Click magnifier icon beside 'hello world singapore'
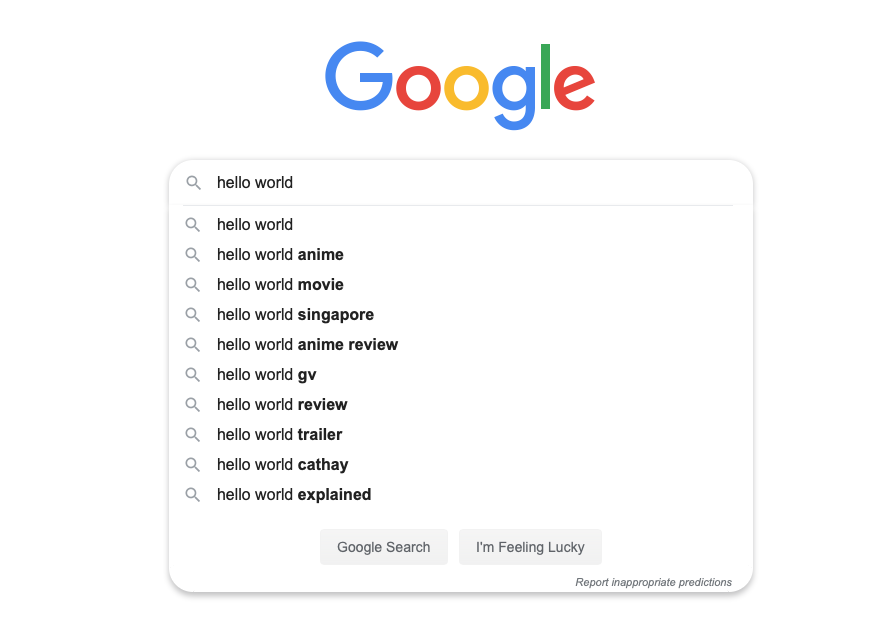The height and width of the screenshot is (631, 876). (193, 315)
